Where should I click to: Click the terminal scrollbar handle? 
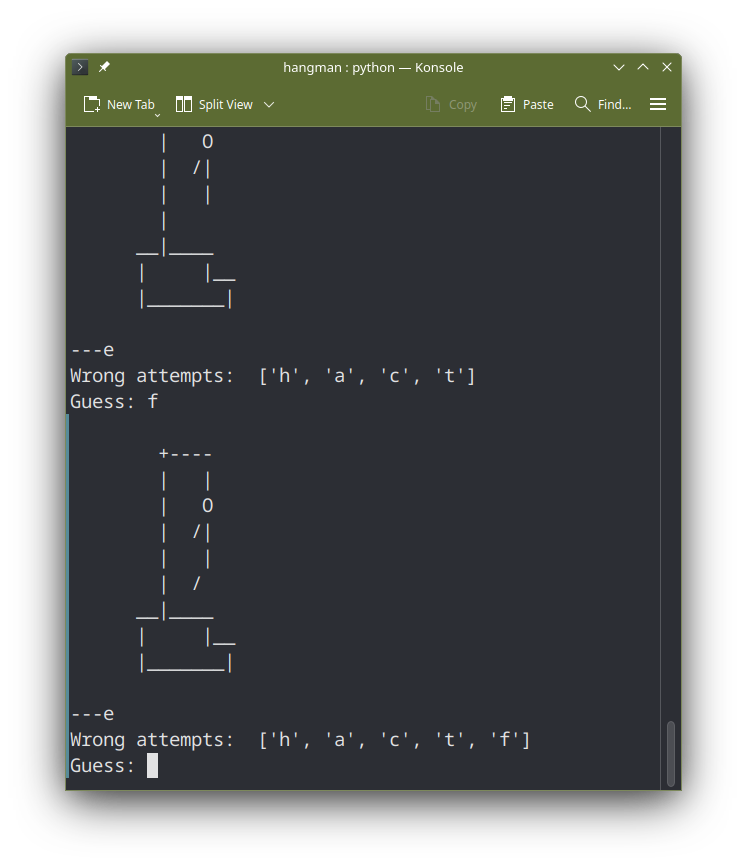671,753
